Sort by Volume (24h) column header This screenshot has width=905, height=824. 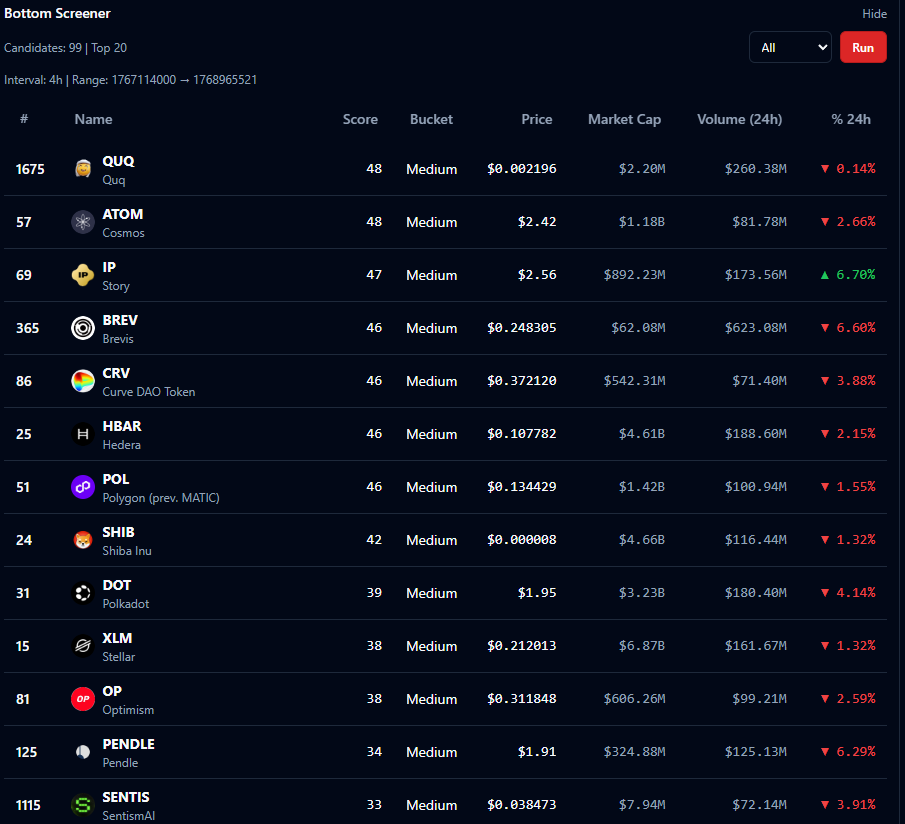(739, 119)
